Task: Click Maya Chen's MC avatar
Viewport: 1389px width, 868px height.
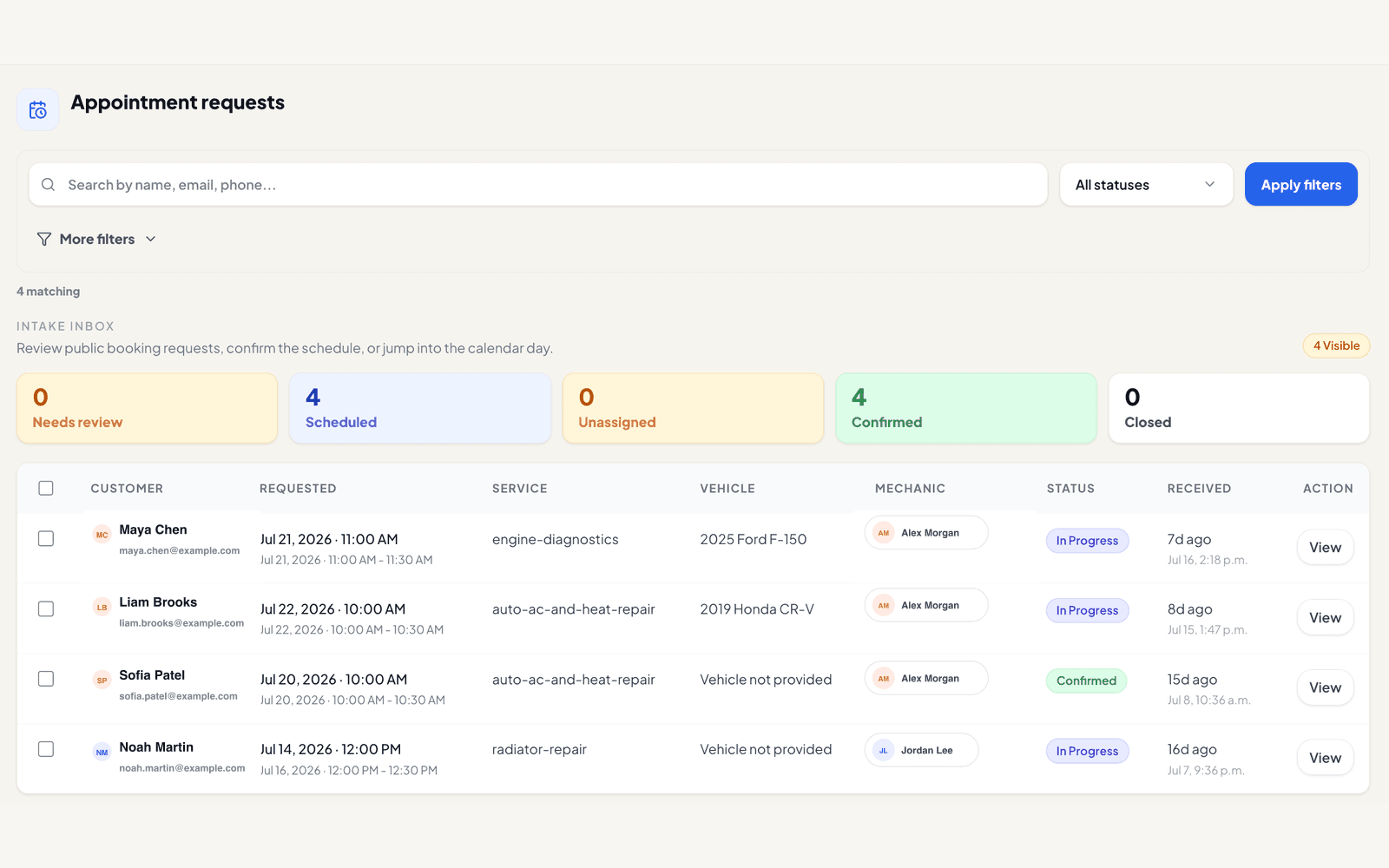Action: (x=102, y=535)
